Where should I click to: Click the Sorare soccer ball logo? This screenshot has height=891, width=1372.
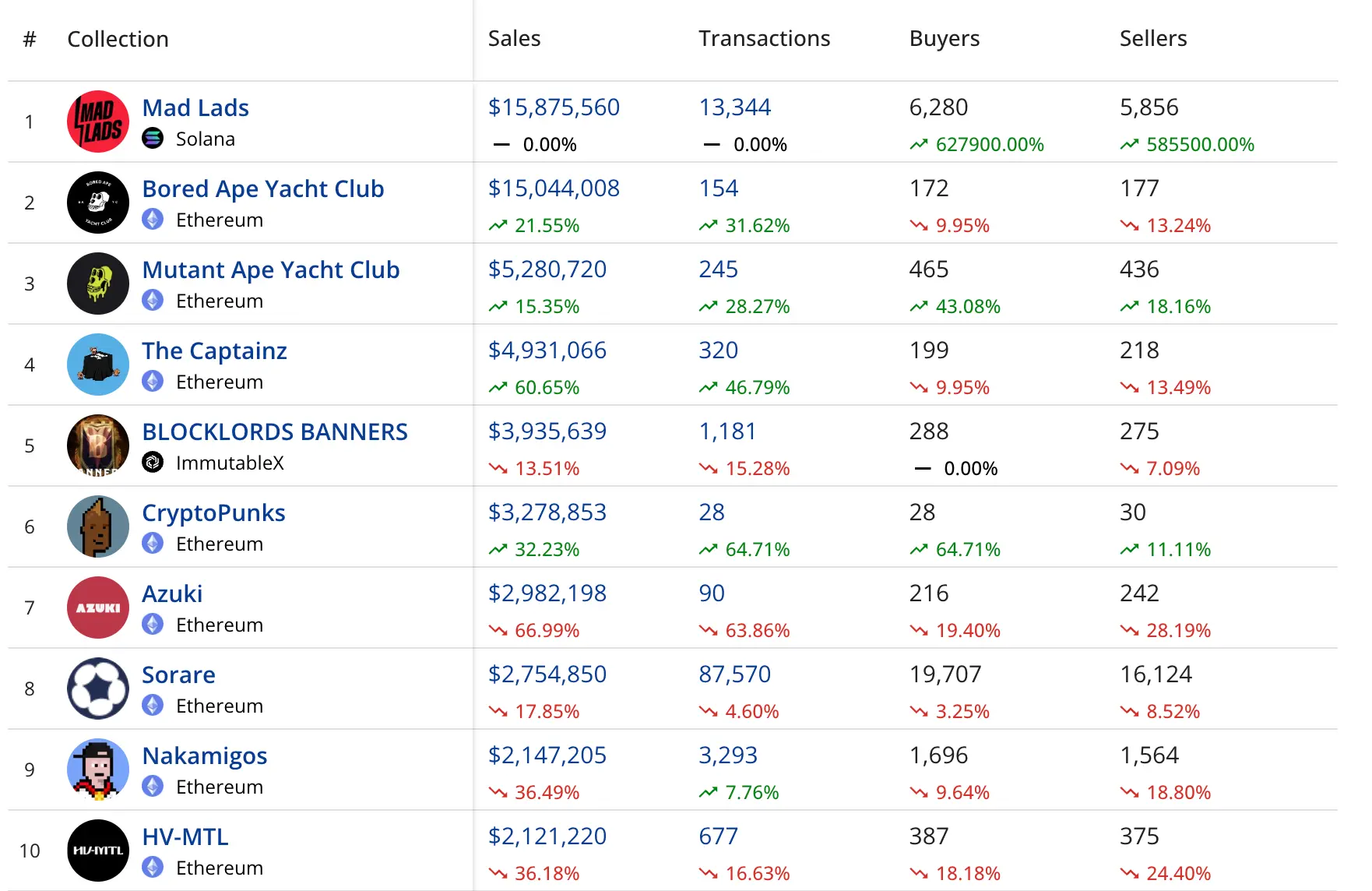pyautogui.click(x=98, y=688)
